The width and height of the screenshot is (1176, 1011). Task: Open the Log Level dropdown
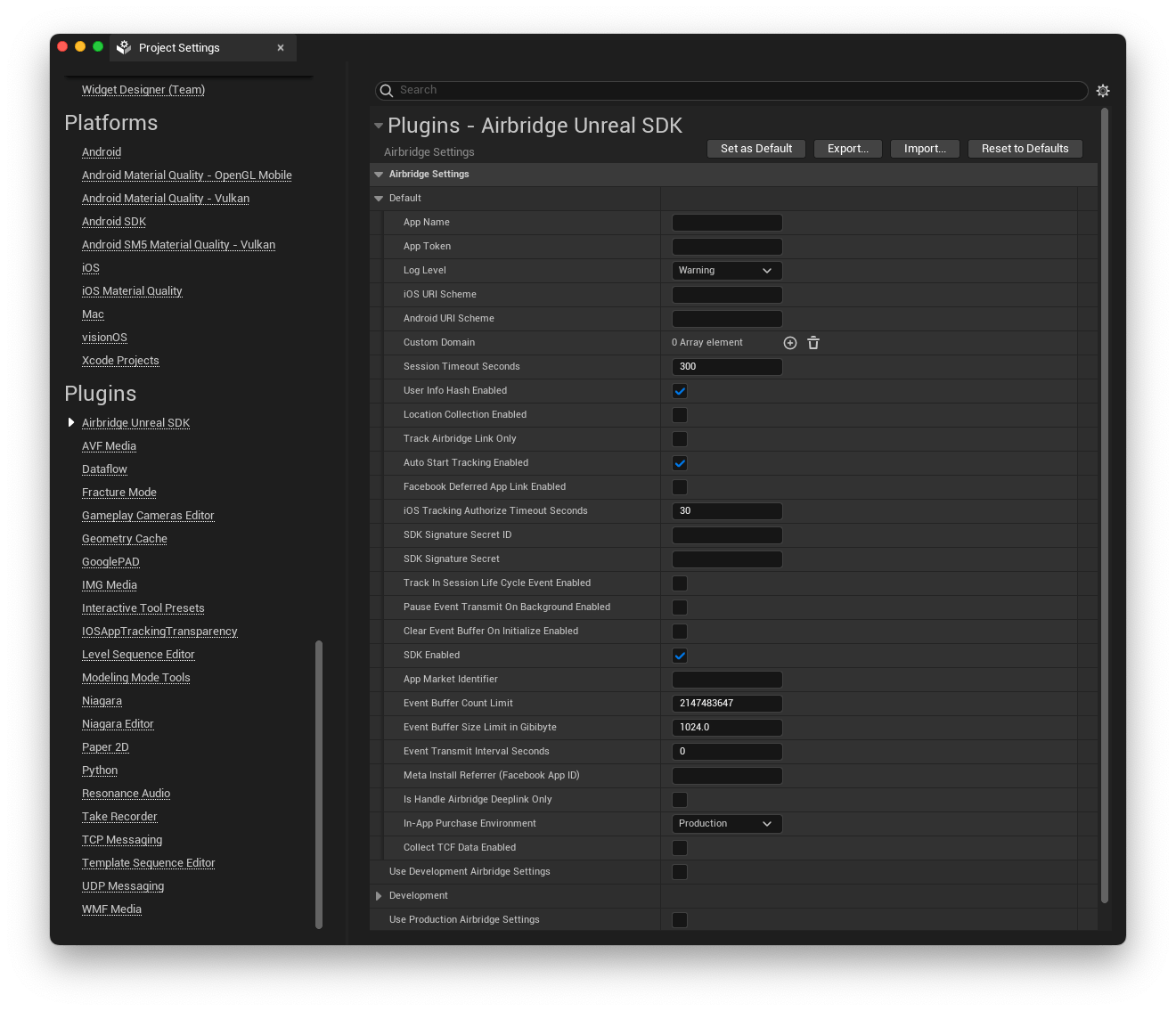click(727, 271)
